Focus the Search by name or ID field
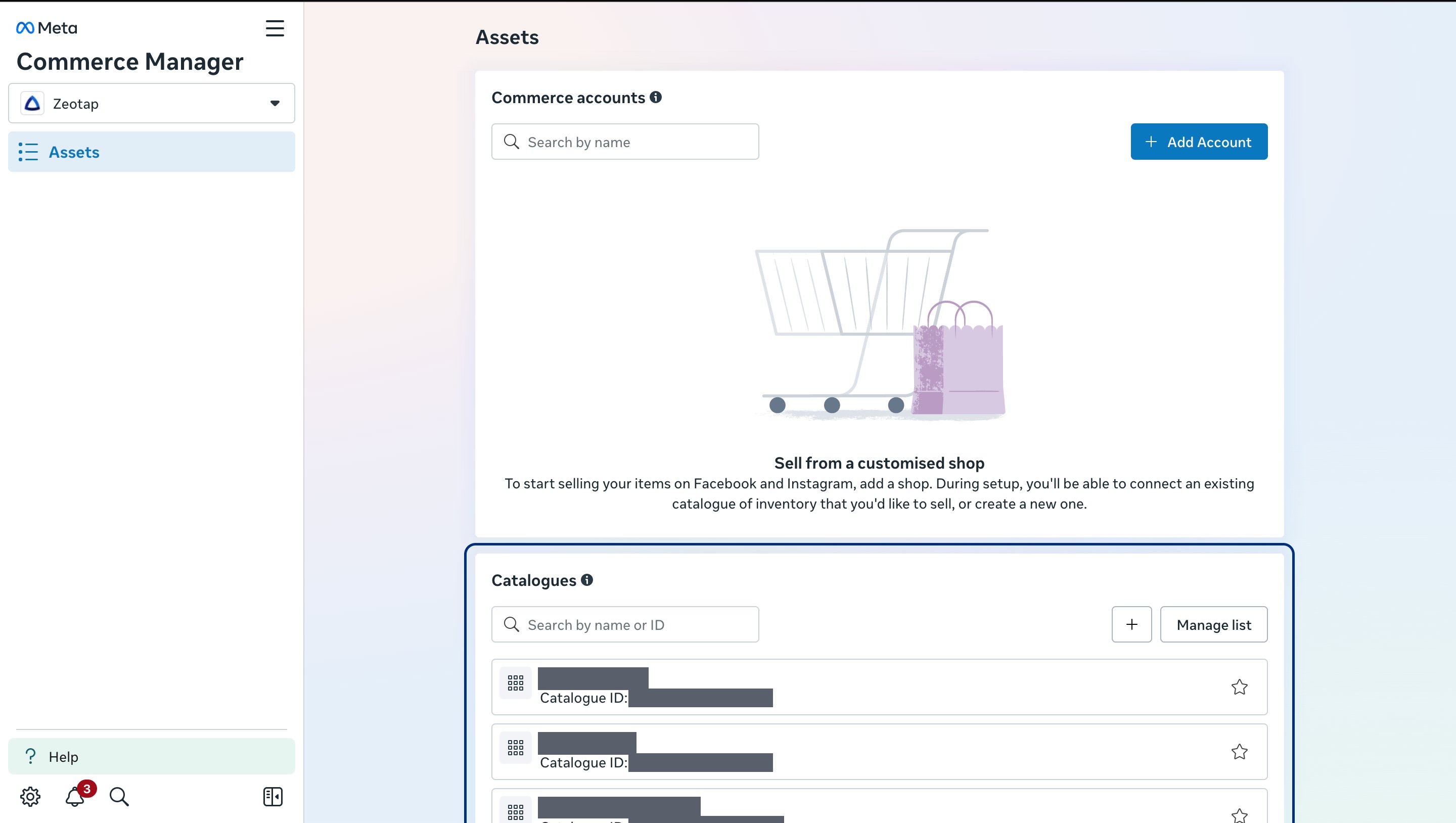The width and height of the screenshot is (1456, 823). coord(625,625)
